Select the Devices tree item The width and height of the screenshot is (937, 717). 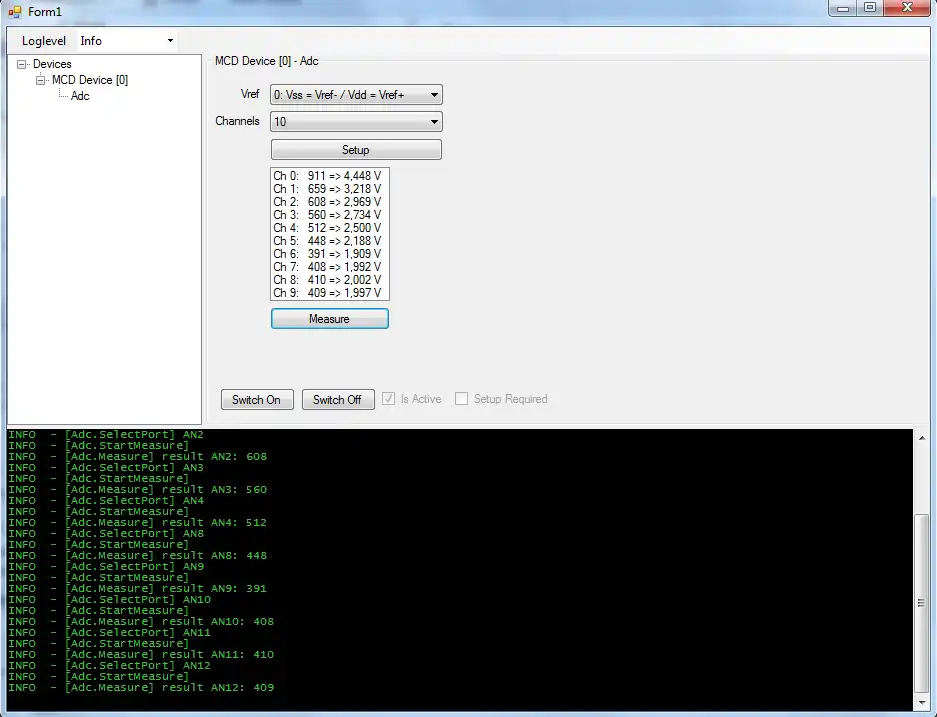[52, 64]
